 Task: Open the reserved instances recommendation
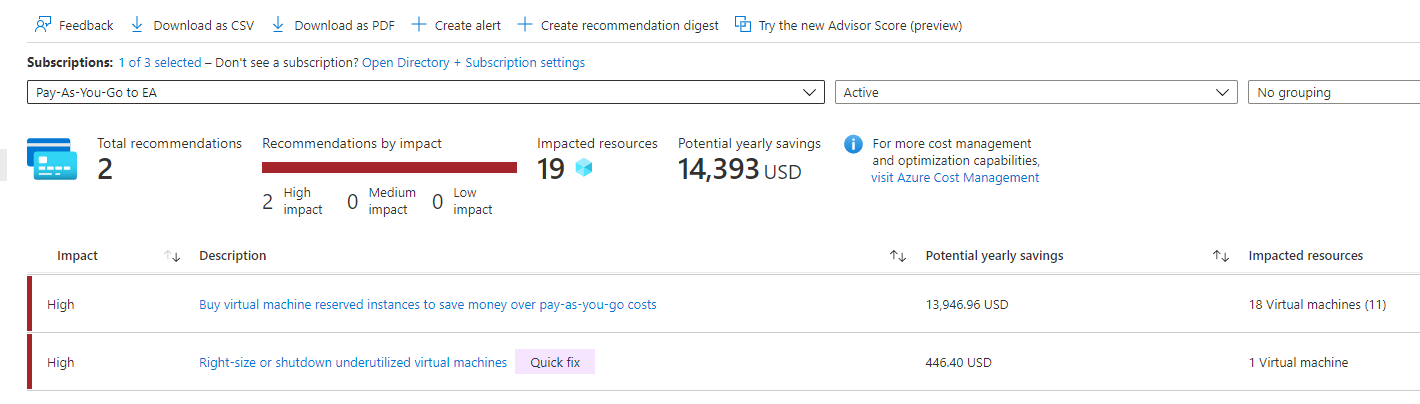click(x=427, y=304)
